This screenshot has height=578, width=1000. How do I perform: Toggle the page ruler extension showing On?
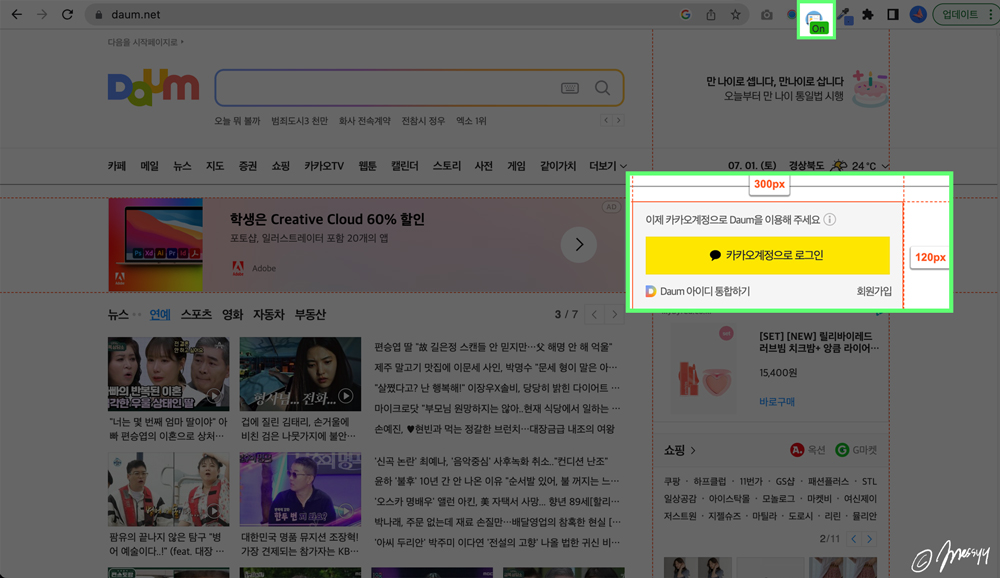pos(816,20)
